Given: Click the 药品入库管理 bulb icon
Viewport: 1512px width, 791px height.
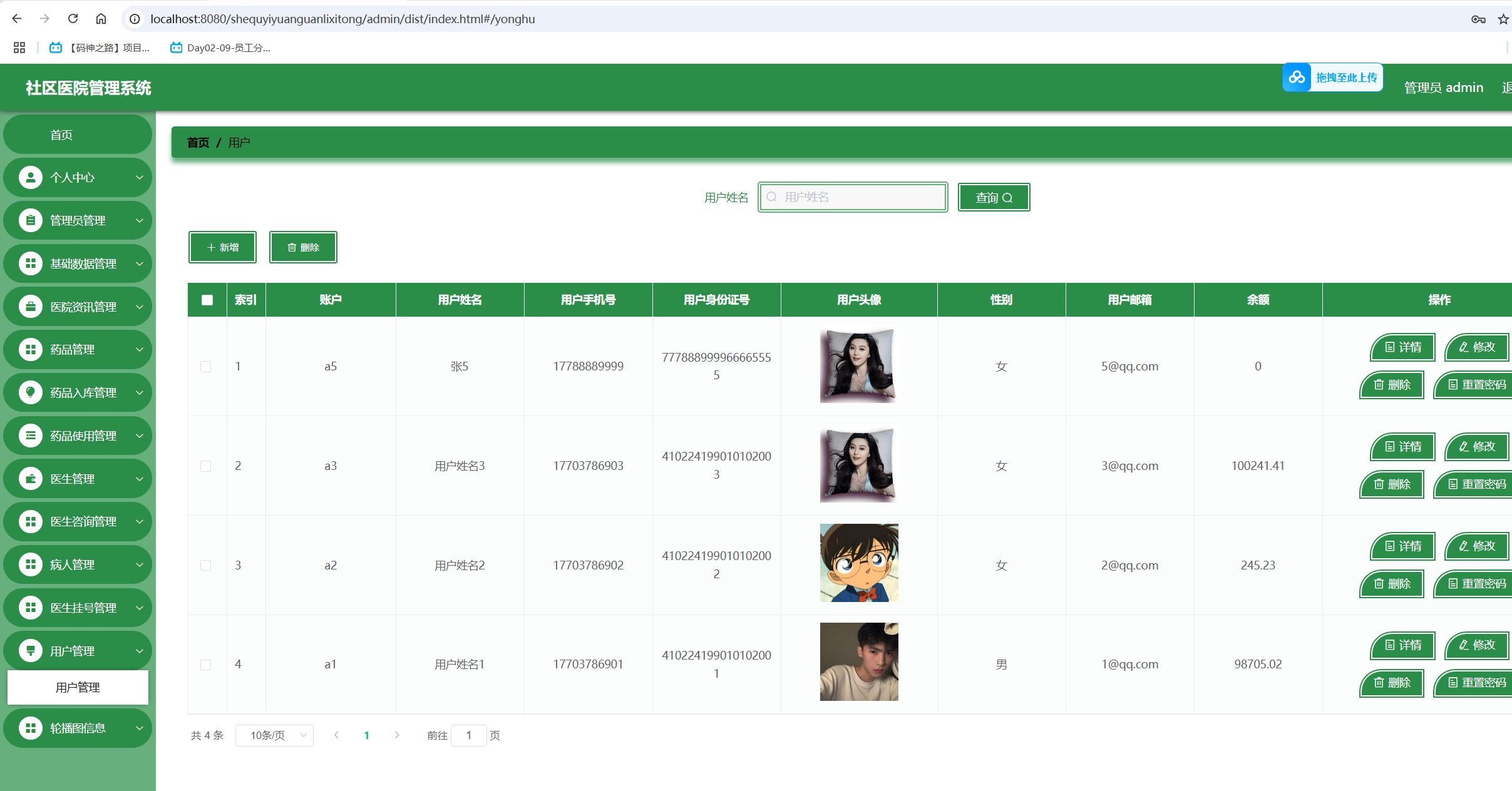Looking at the screenshot, I should click(x=30, y=392).
